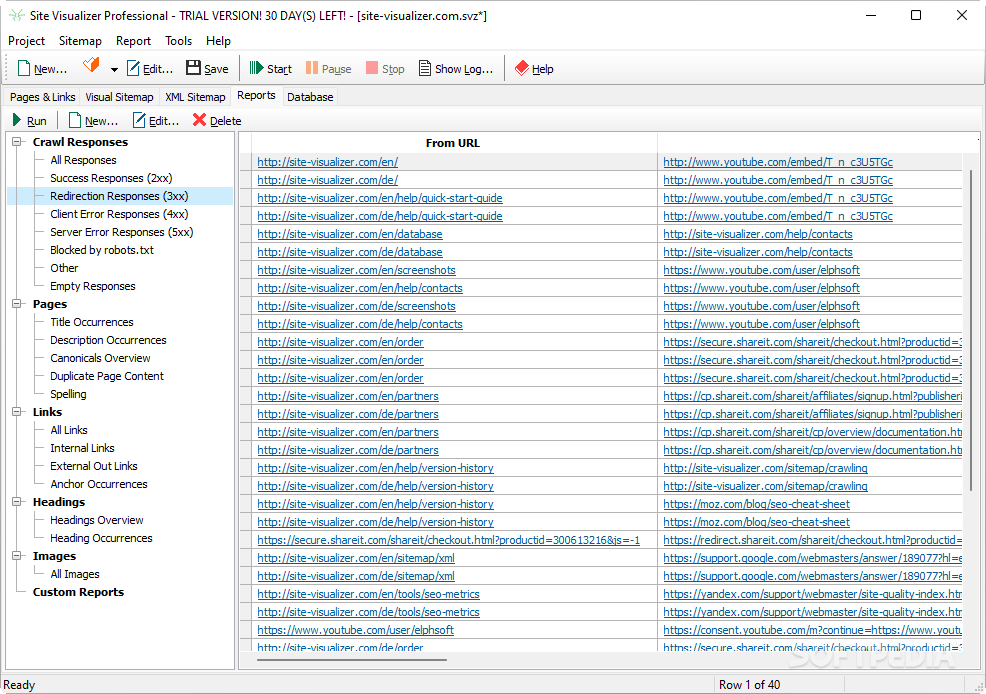Open the http://site-visualizer.com/en/sitemap/xml link
986x694 pixels.
coord(355,558)
